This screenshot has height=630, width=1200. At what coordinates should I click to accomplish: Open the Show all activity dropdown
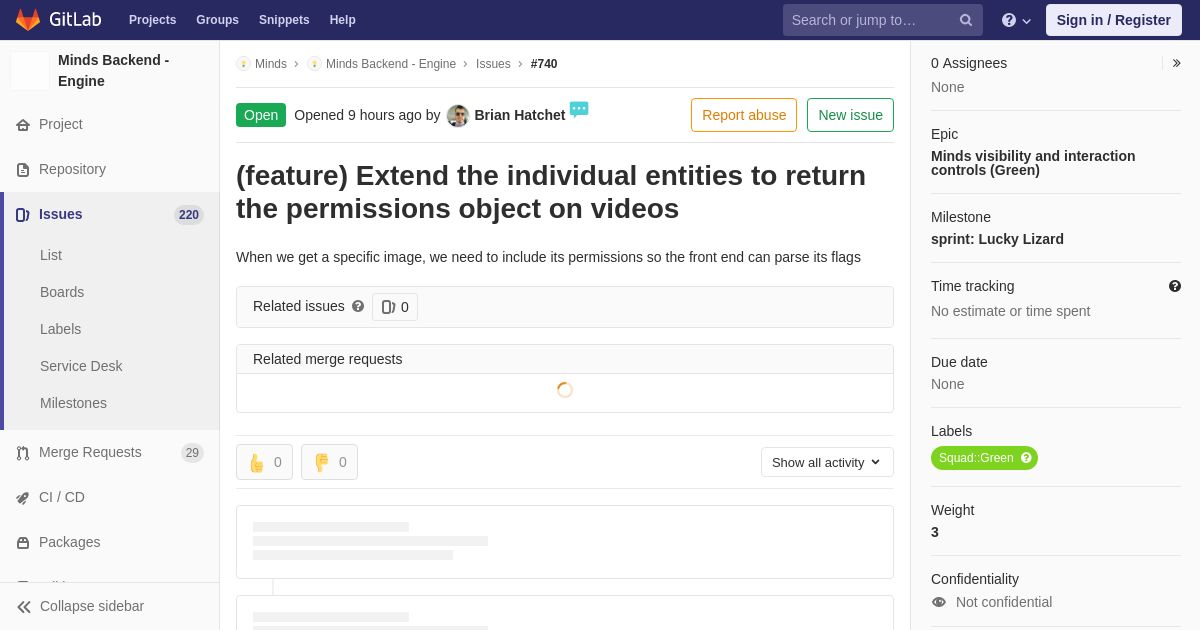[x=827, y=462]
